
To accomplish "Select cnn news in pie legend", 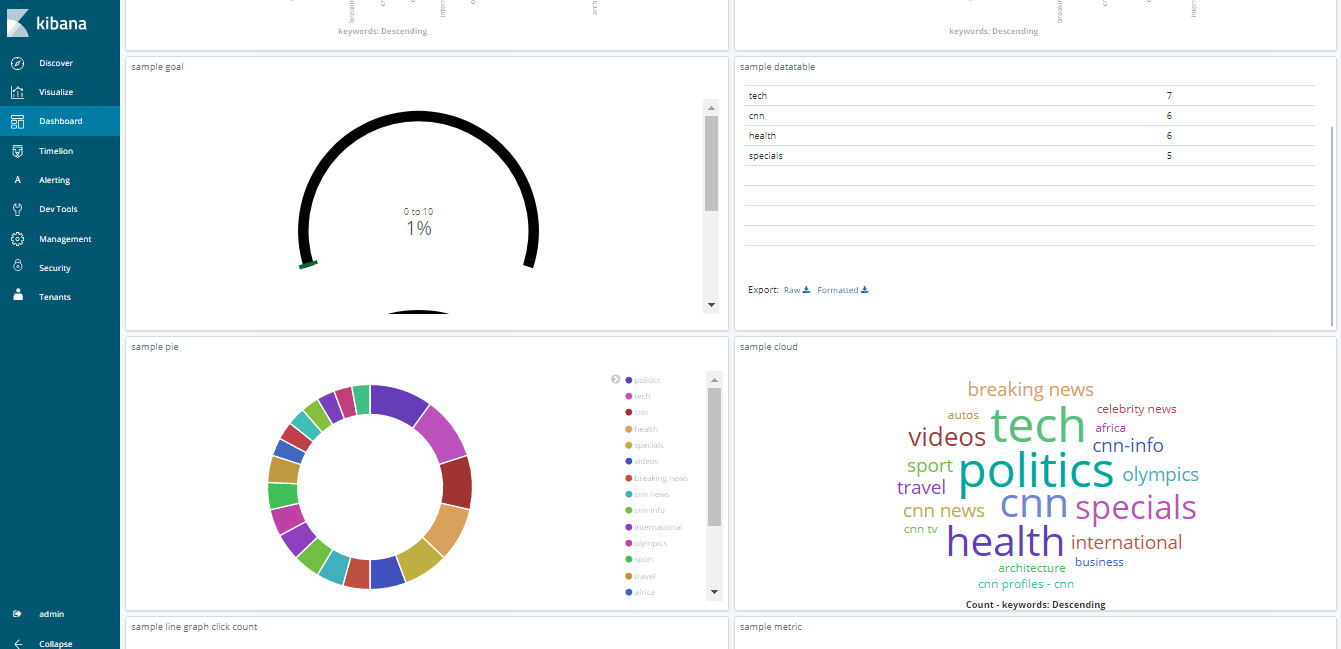I will pyautogui.click(x=652, y=494).
